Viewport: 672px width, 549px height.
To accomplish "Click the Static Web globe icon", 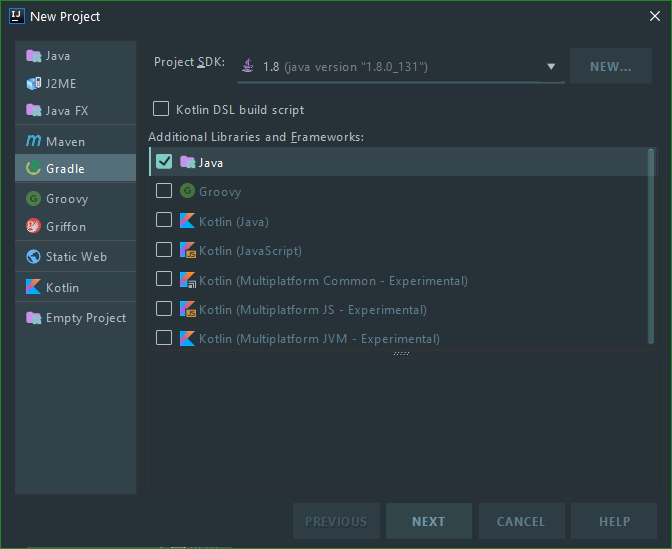I will click(x=33, y=256).
